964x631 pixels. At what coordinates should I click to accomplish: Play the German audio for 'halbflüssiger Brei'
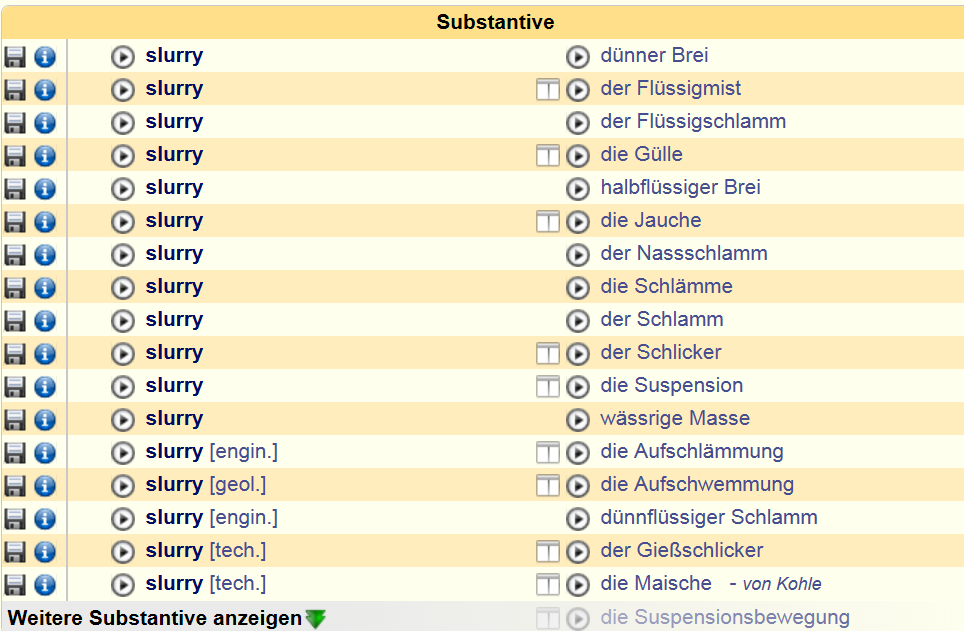coord(578,189)
